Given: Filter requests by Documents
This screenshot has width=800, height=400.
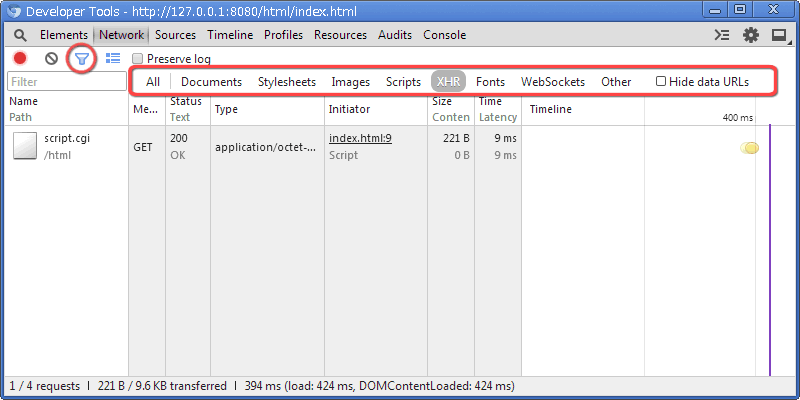Looking at the screenshot, I should coord(211,82).
